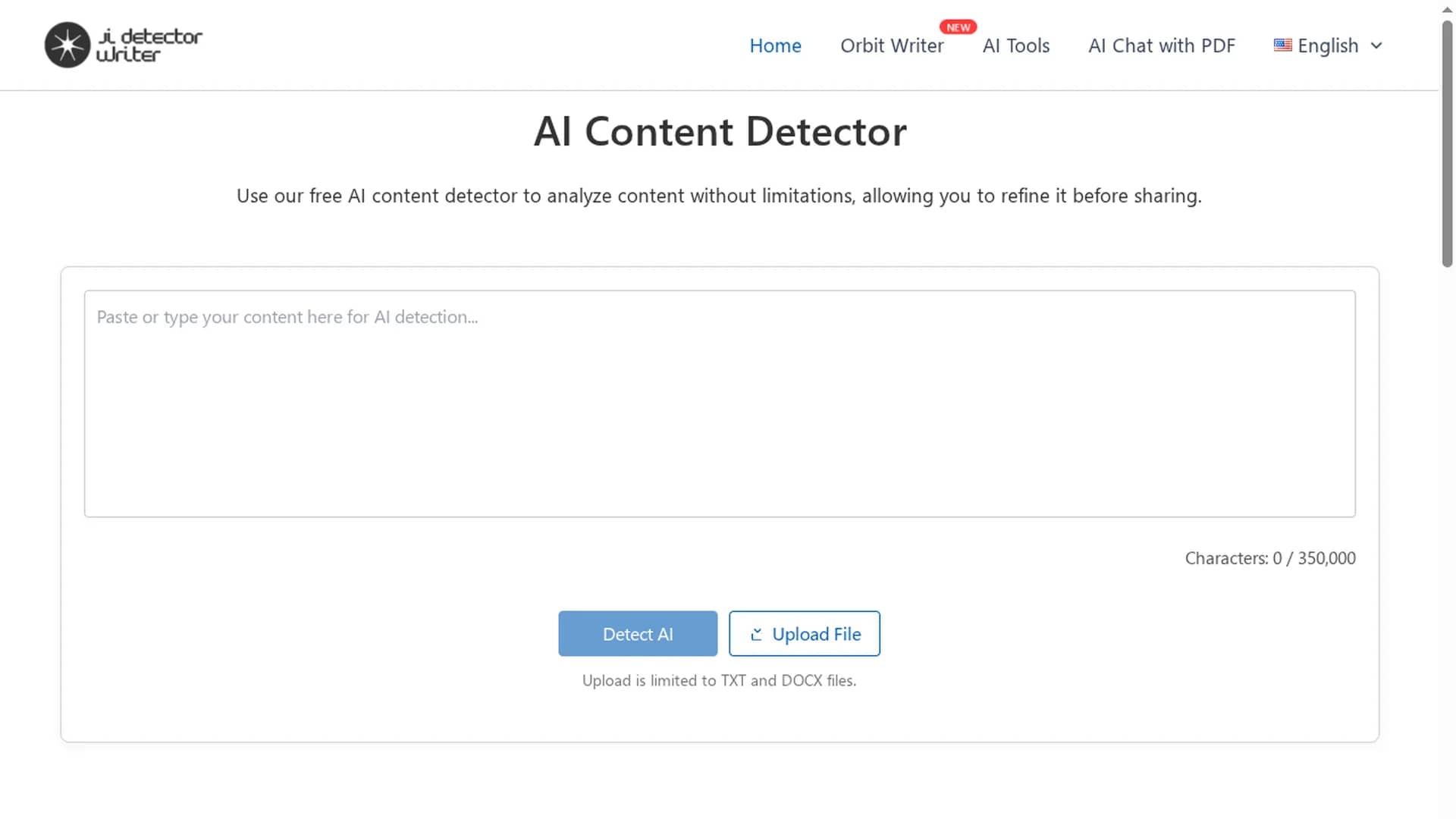Focus the content text area for AI detection
This screenshot has width=1456, height=819.
pos(720,403)
